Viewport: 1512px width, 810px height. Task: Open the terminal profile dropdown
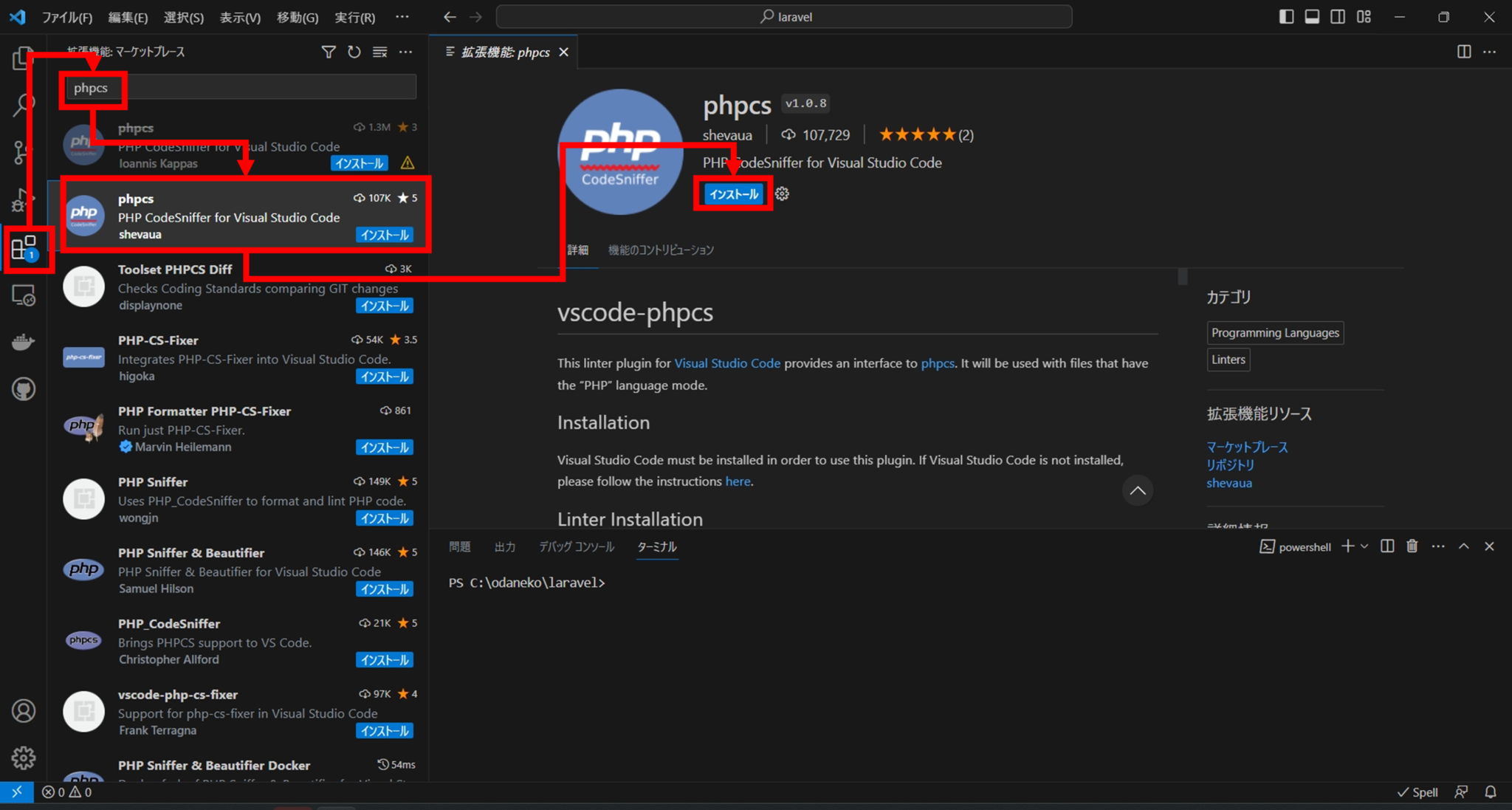tap(1363, 546)
